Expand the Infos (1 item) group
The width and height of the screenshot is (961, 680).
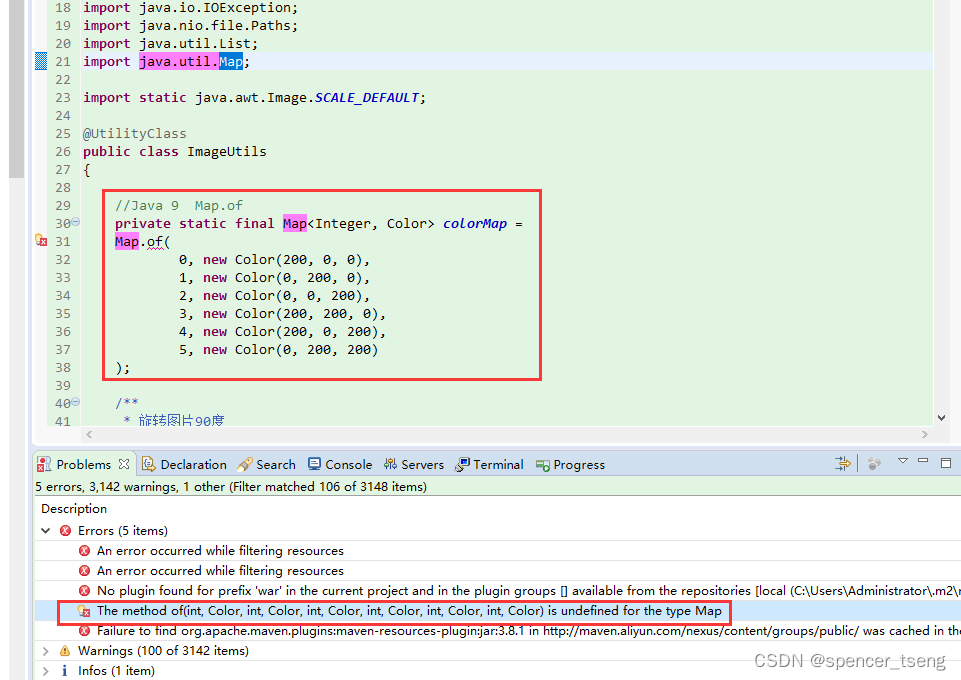pos(45,670)
